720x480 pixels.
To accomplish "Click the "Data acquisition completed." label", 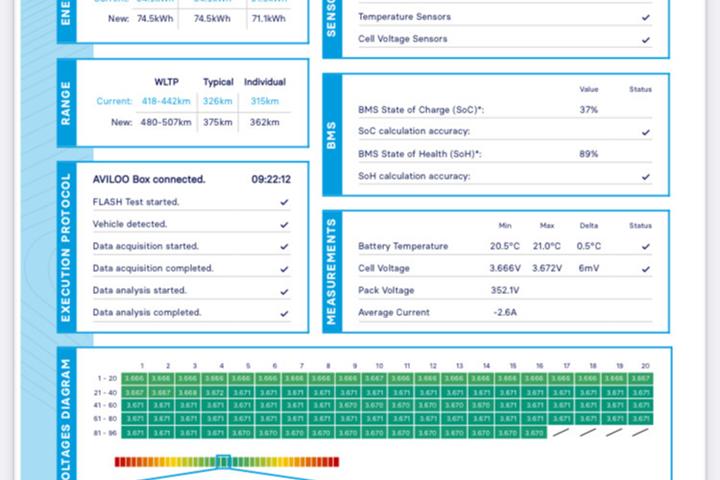I will point(153,268).
